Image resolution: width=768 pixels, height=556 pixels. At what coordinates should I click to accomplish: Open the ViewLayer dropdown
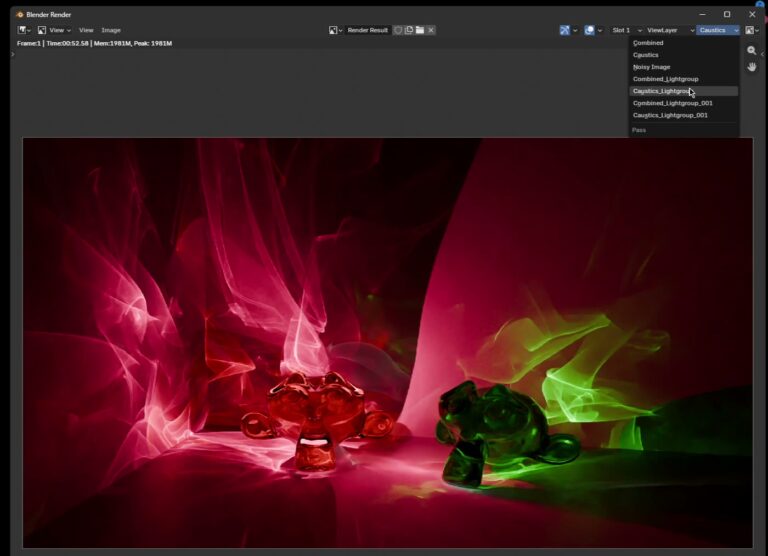tap(670, 30)
